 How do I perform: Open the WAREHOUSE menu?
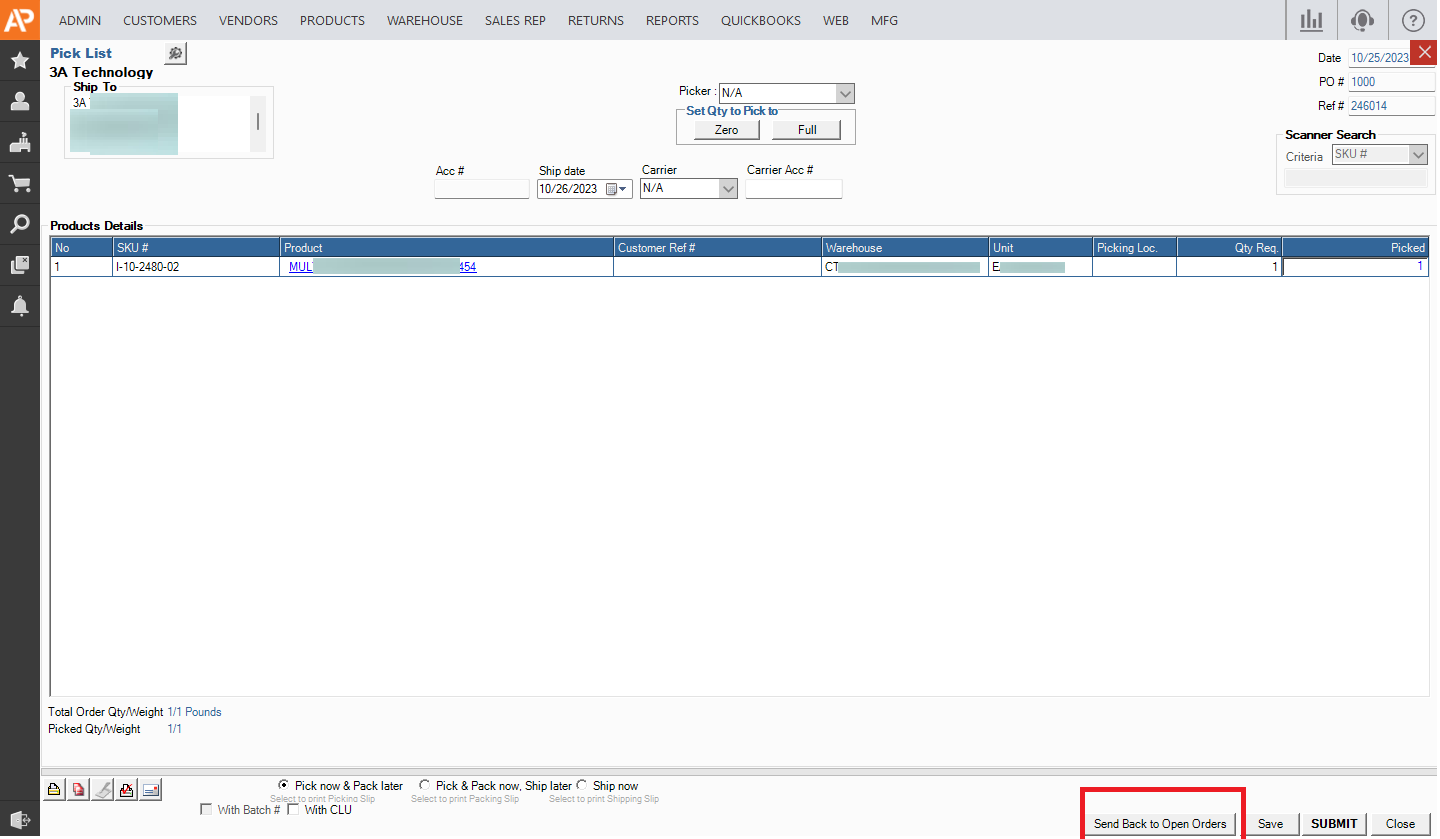click(424, 20)
